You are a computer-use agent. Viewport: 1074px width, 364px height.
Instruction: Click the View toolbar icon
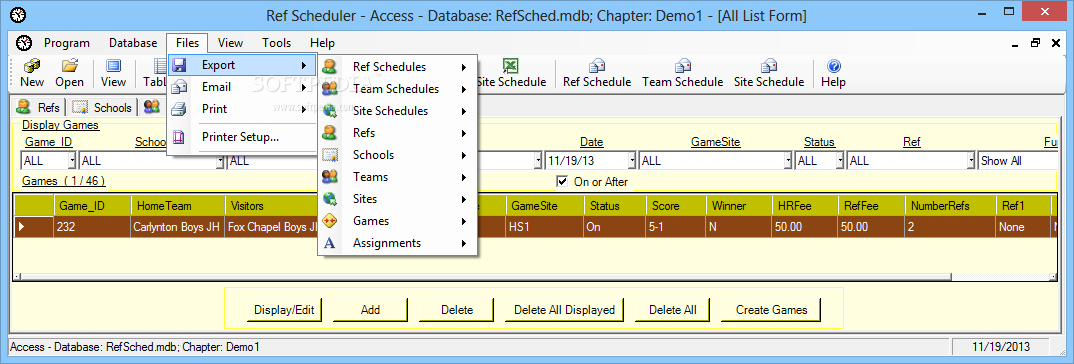coord(113,66)
